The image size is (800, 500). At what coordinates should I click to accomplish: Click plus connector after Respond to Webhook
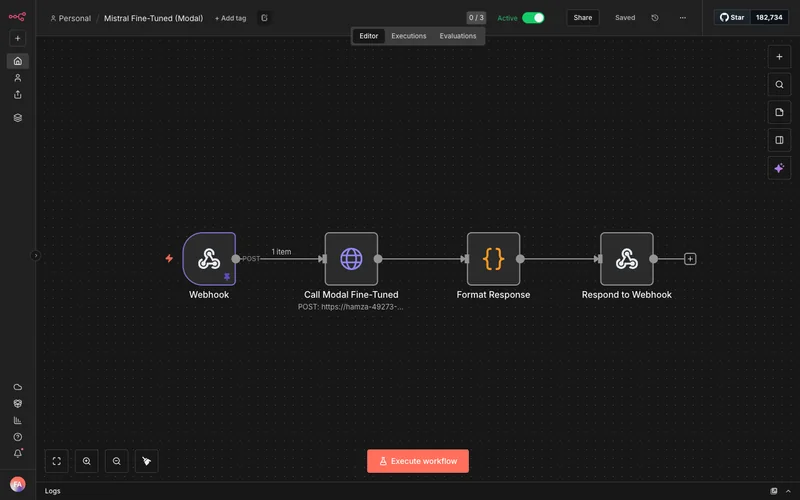(690, 259)
